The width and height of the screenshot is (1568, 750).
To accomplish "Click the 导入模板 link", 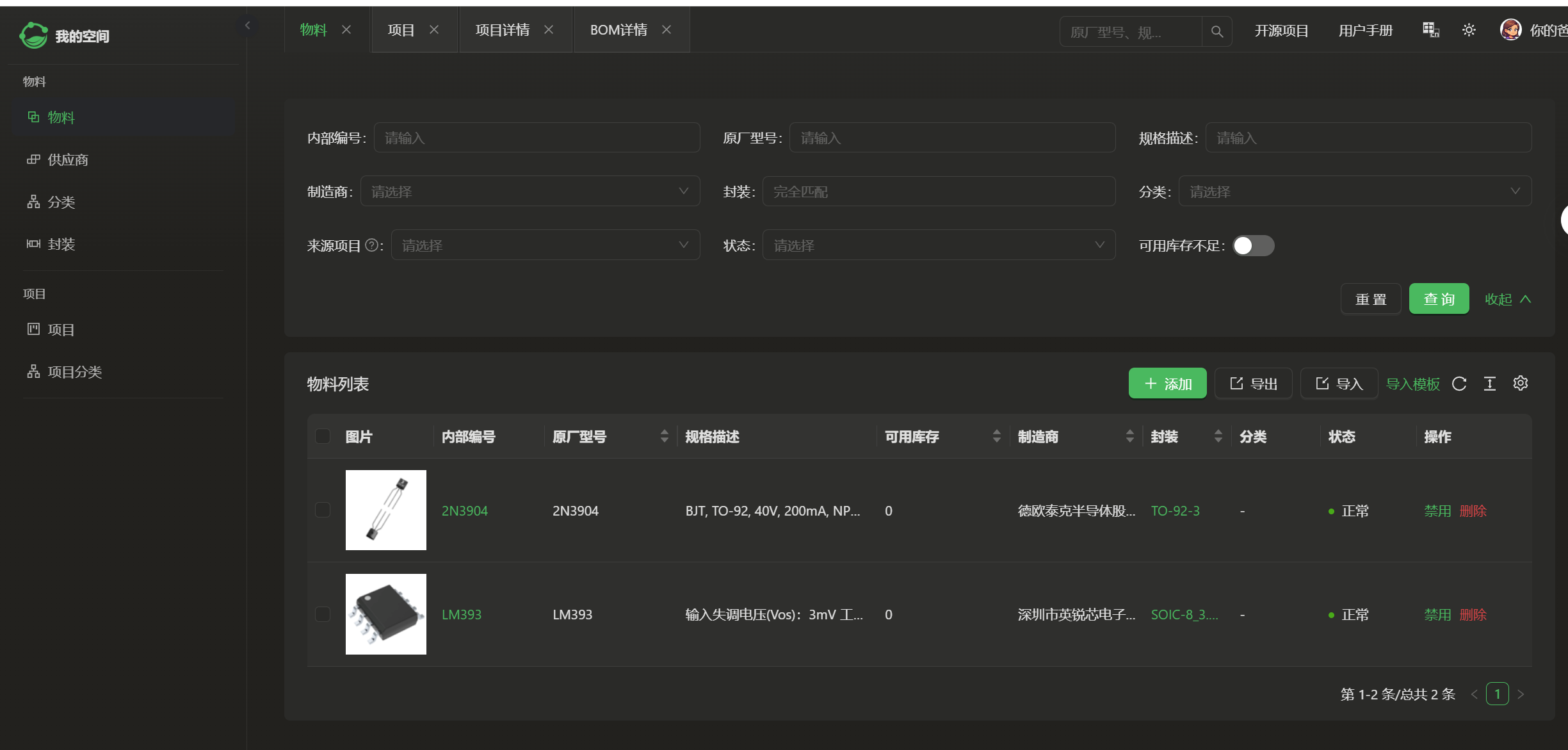I will coord(1412,384).
